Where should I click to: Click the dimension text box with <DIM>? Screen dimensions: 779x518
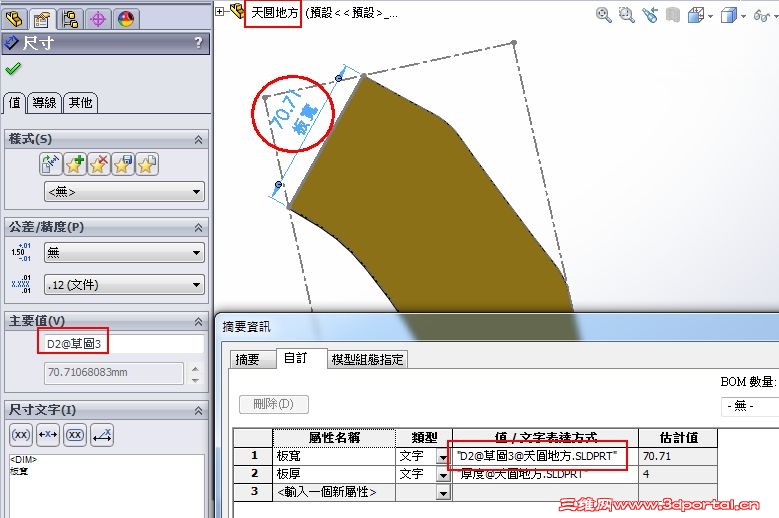coord(107,486)
